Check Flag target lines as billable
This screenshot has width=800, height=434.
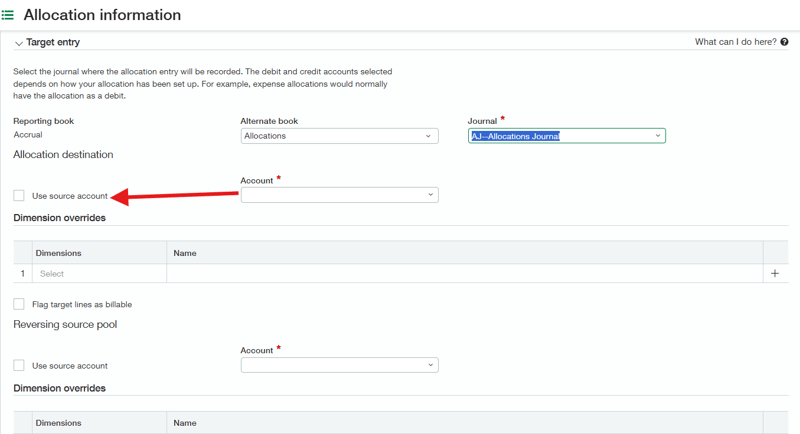coord(19,304)
